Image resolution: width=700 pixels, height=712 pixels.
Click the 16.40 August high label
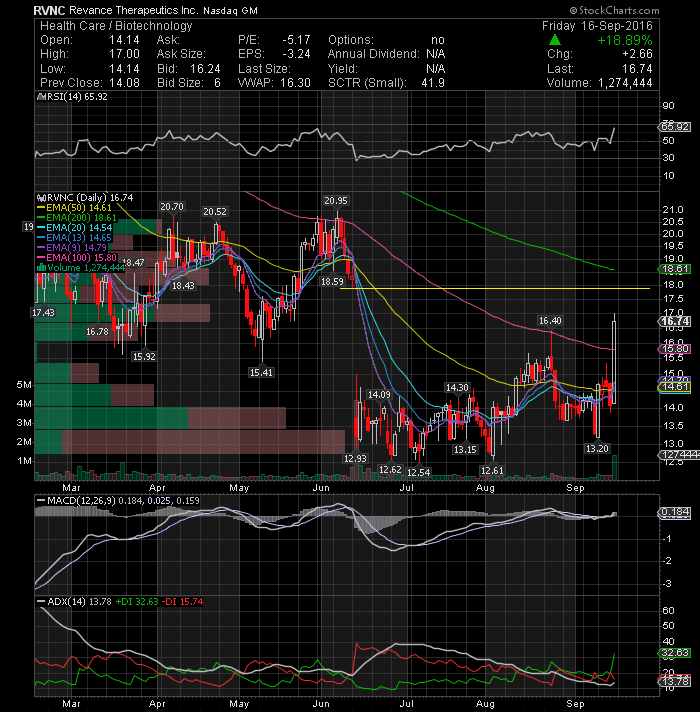[550, 321]
